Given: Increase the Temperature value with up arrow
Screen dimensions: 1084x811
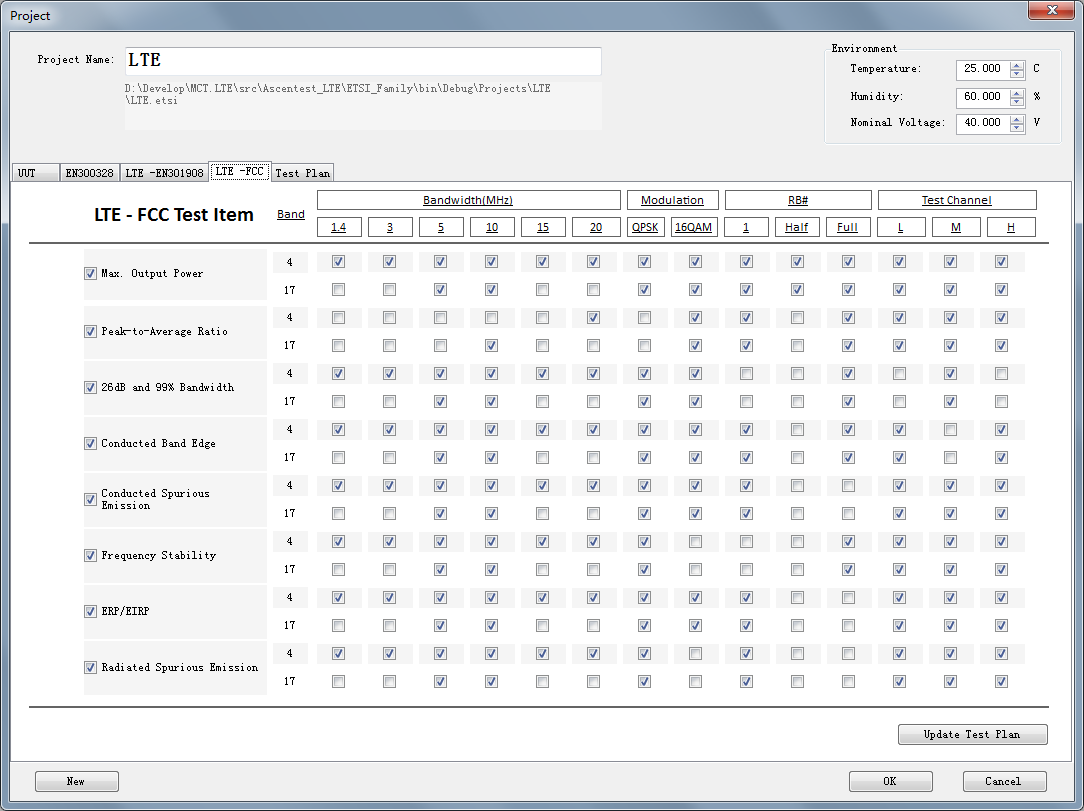Looking at the screenshot, I should point(1016,65).
